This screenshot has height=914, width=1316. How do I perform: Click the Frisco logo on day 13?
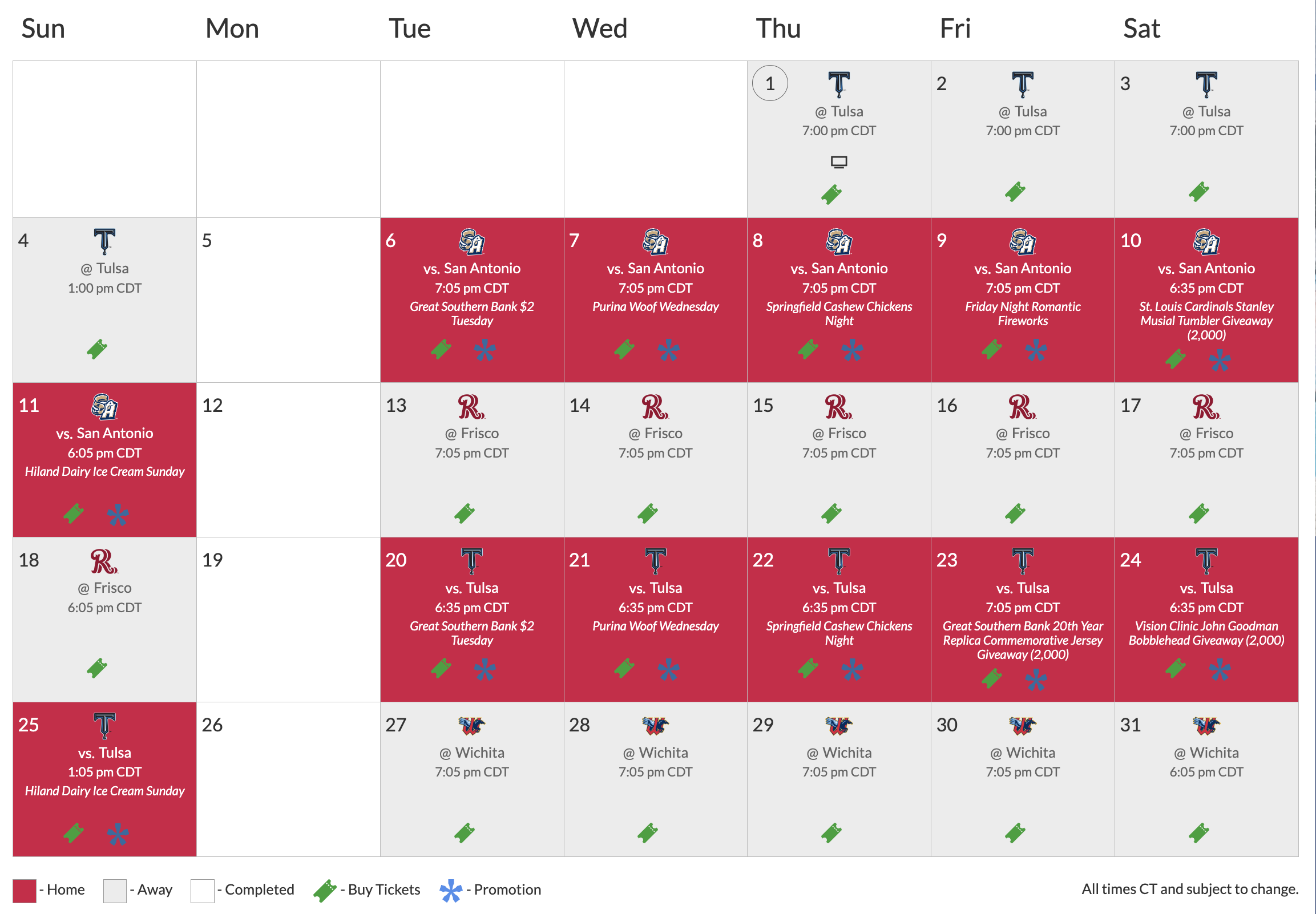coord(471,407)
